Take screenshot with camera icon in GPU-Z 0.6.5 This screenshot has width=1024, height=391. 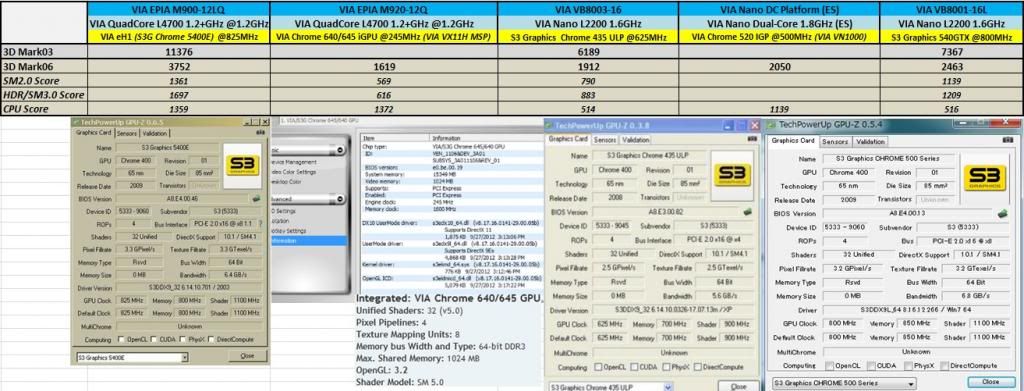click(260, 133)
